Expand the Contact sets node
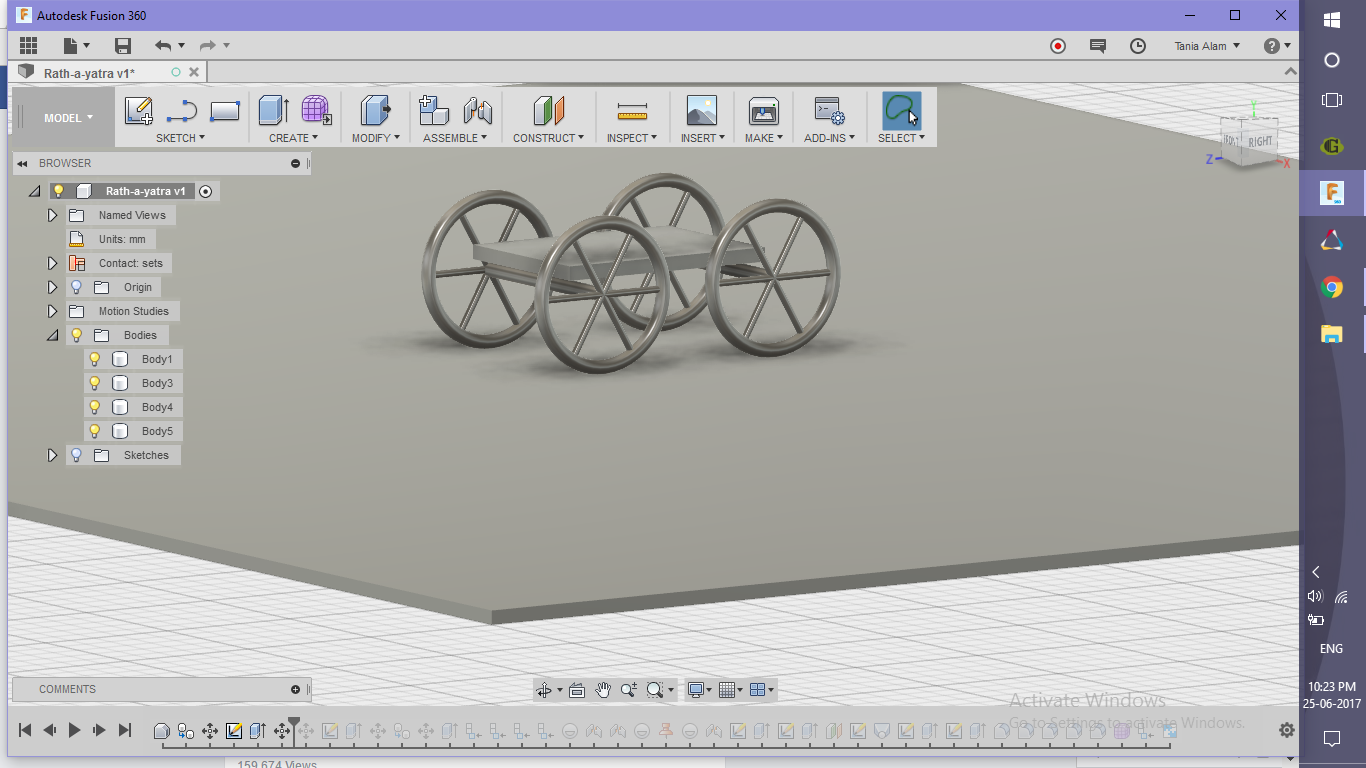1366x768 pixels. 53,263
